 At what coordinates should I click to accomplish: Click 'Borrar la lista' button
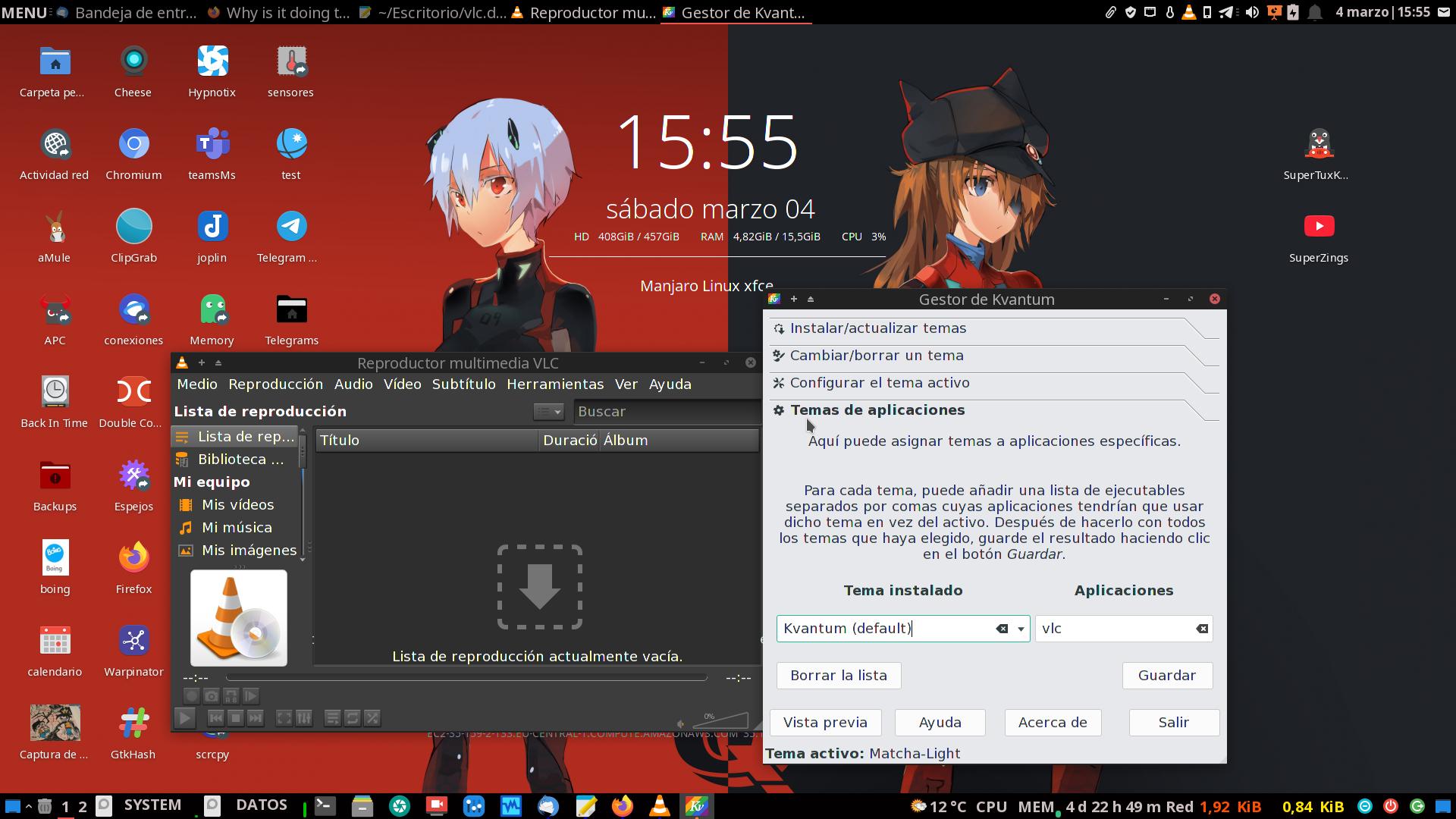(839, 676)
